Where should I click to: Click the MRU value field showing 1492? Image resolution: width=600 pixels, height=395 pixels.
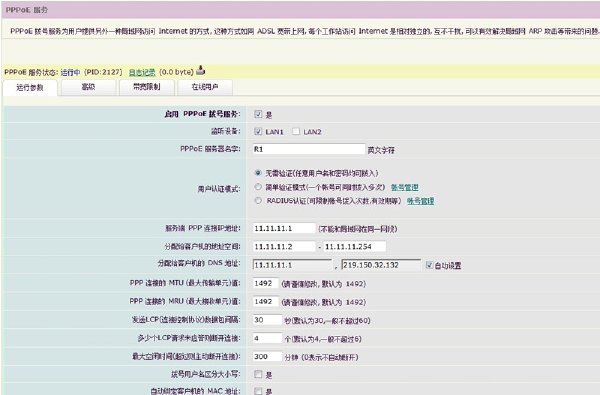pos(266,302)
